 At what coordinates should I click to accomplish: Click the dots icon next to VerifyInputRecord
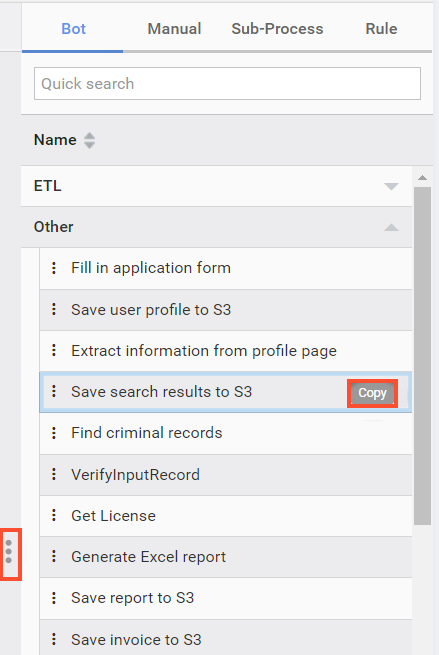point(54,474)
